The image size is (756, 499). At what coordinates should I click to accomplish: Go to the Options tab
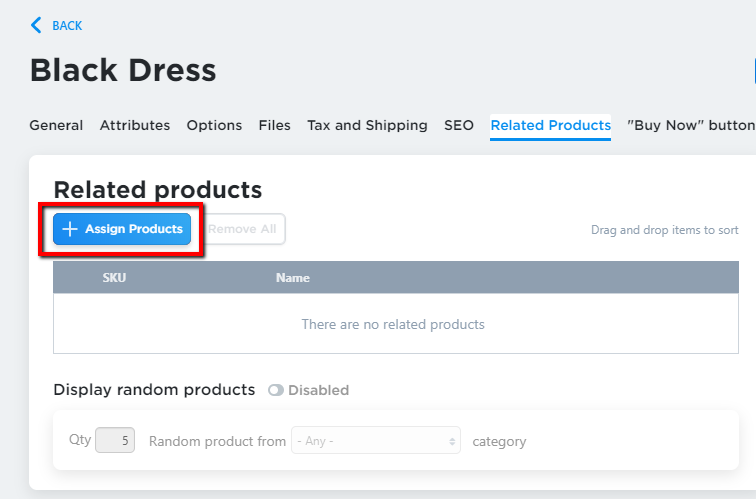pos(214,125)
